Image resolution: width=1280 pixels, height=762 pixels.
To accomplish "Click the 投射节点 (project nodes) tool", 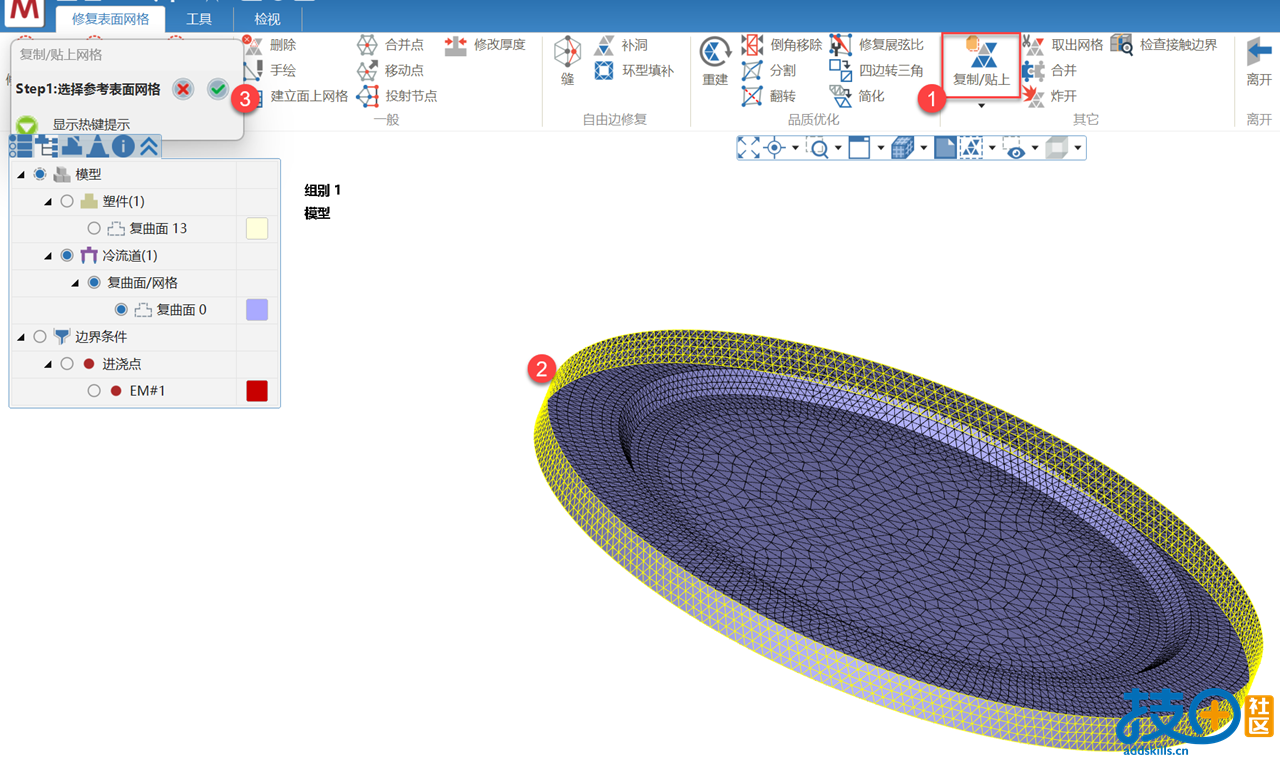I will tap(397, 96).
